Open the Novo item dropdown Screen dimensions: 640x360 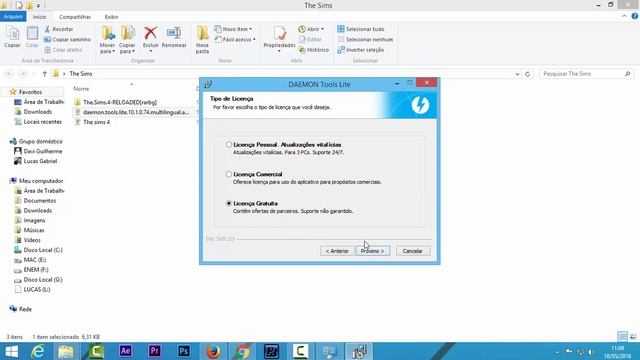click(x=233, y=29)
